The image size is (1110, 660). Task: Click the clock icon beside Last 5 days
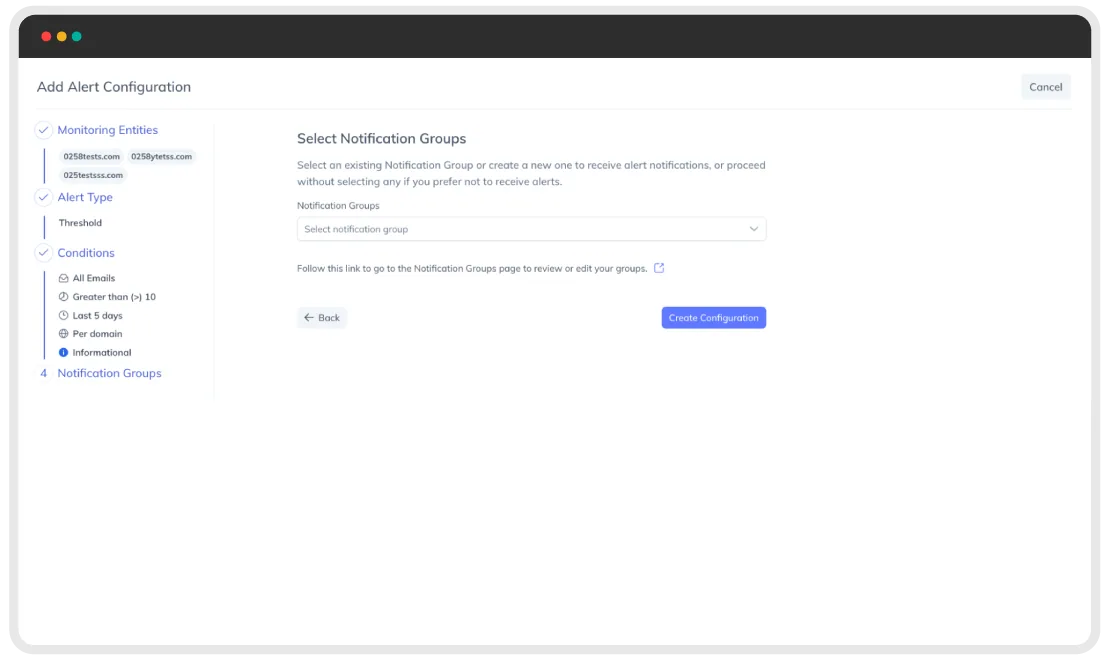coord(63,315)
